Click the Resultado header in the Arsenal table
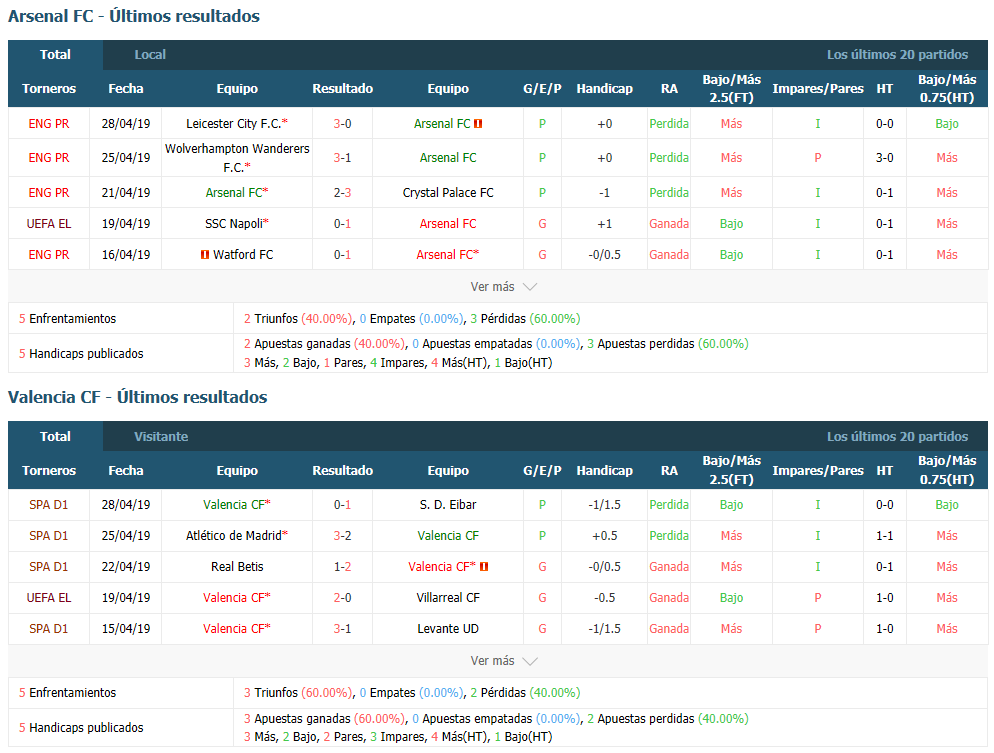Screen dimensions: 994x753 click(x=342, y=89)
